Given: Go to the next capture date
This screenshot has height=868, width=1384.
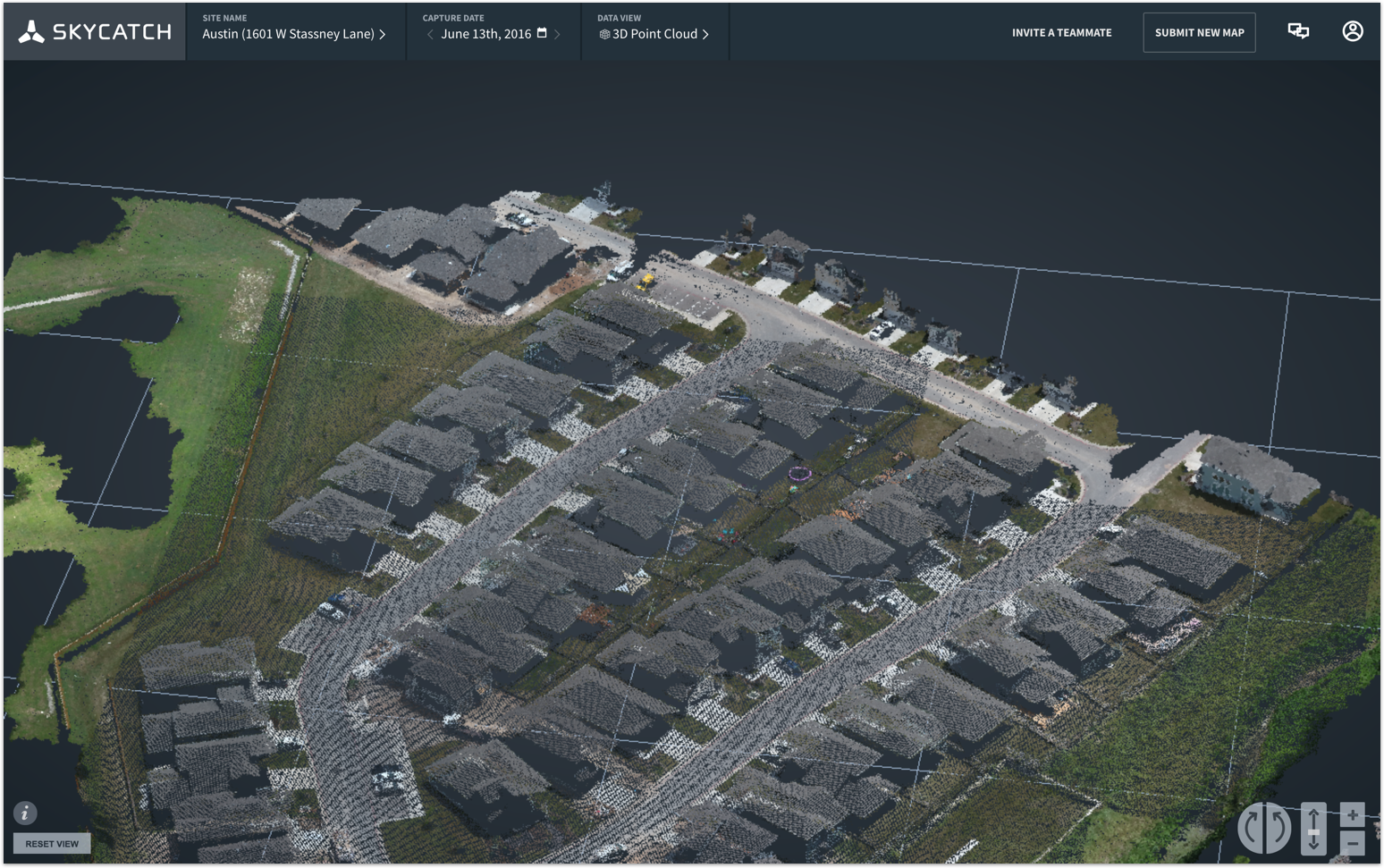Looking at the screenshot, I should point(557,34).
